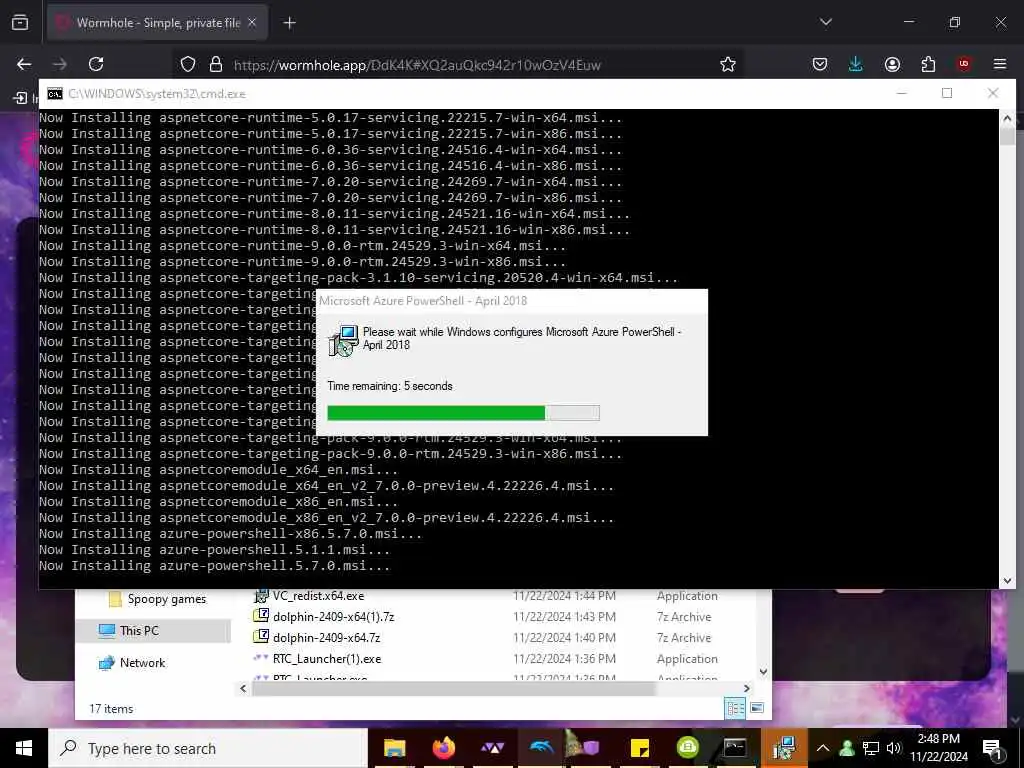Open Firefox downloads panel
The width and height of the screenshot is (1024, 768).
[x=856, y=64]
